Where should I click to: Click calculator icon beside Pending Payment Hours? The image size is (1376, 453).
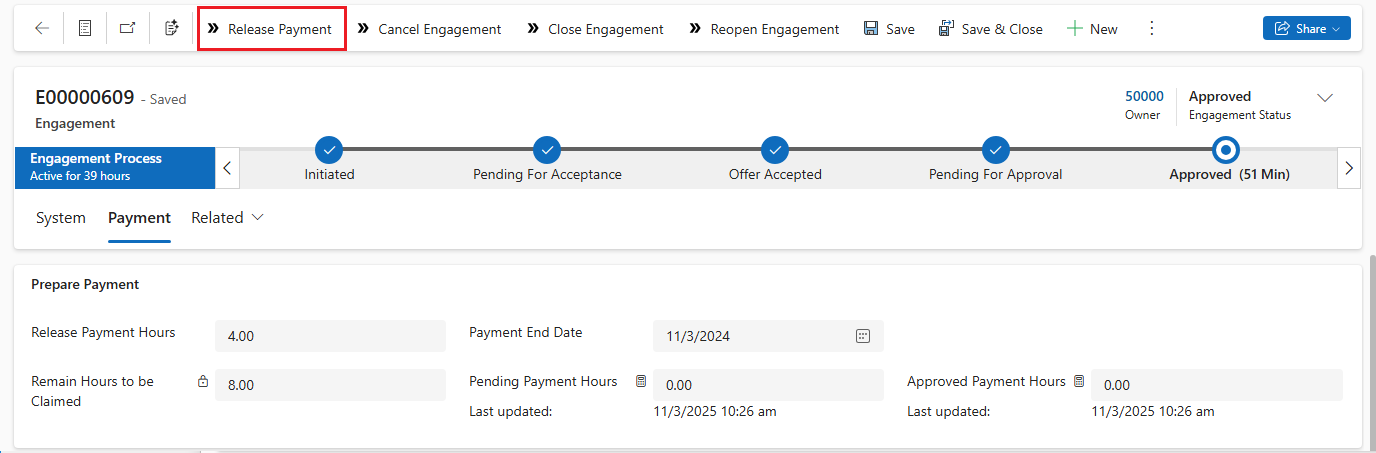coord(641,381)
